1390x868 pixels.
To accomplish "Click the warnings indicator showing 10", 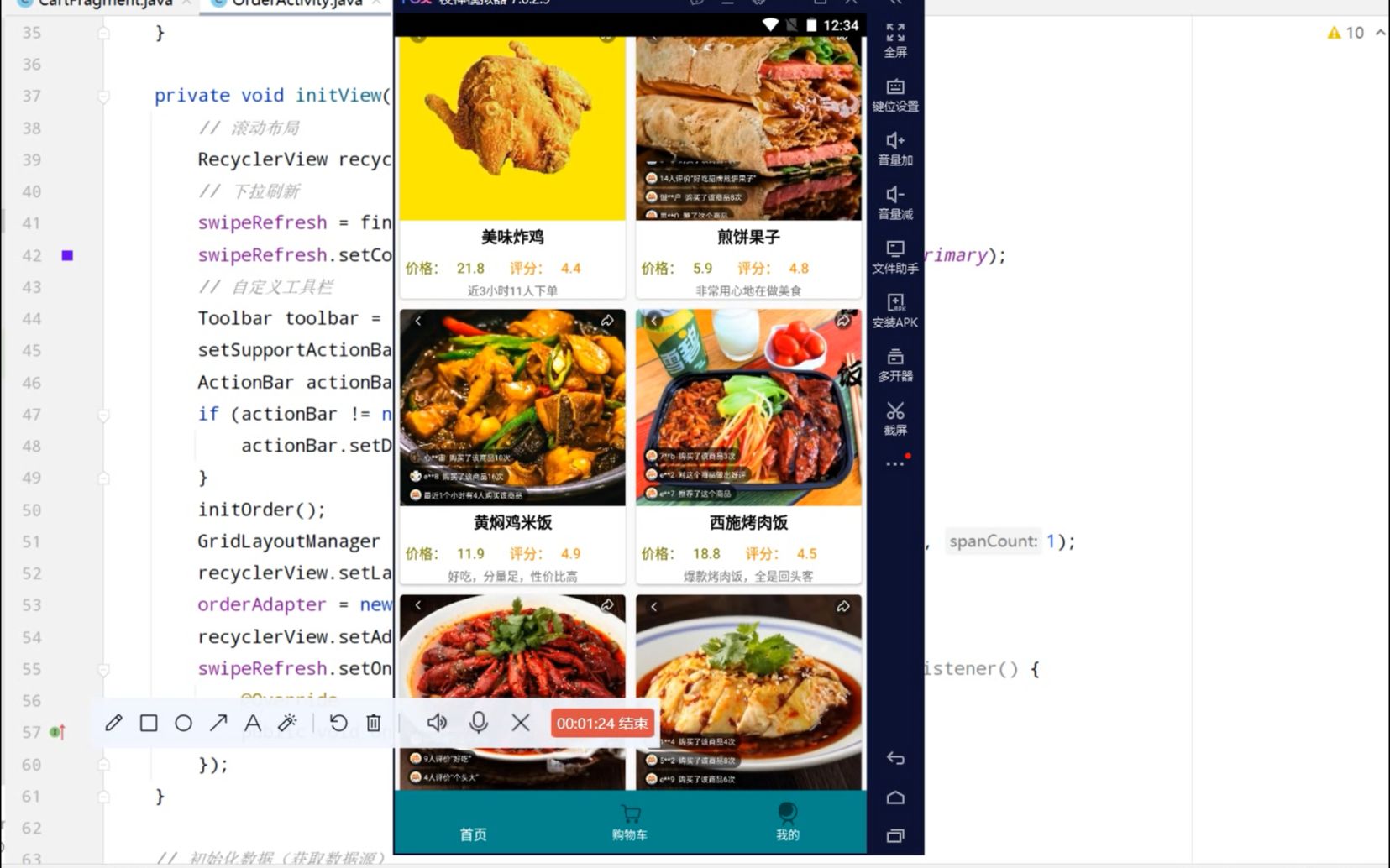I will [1345, 33].
